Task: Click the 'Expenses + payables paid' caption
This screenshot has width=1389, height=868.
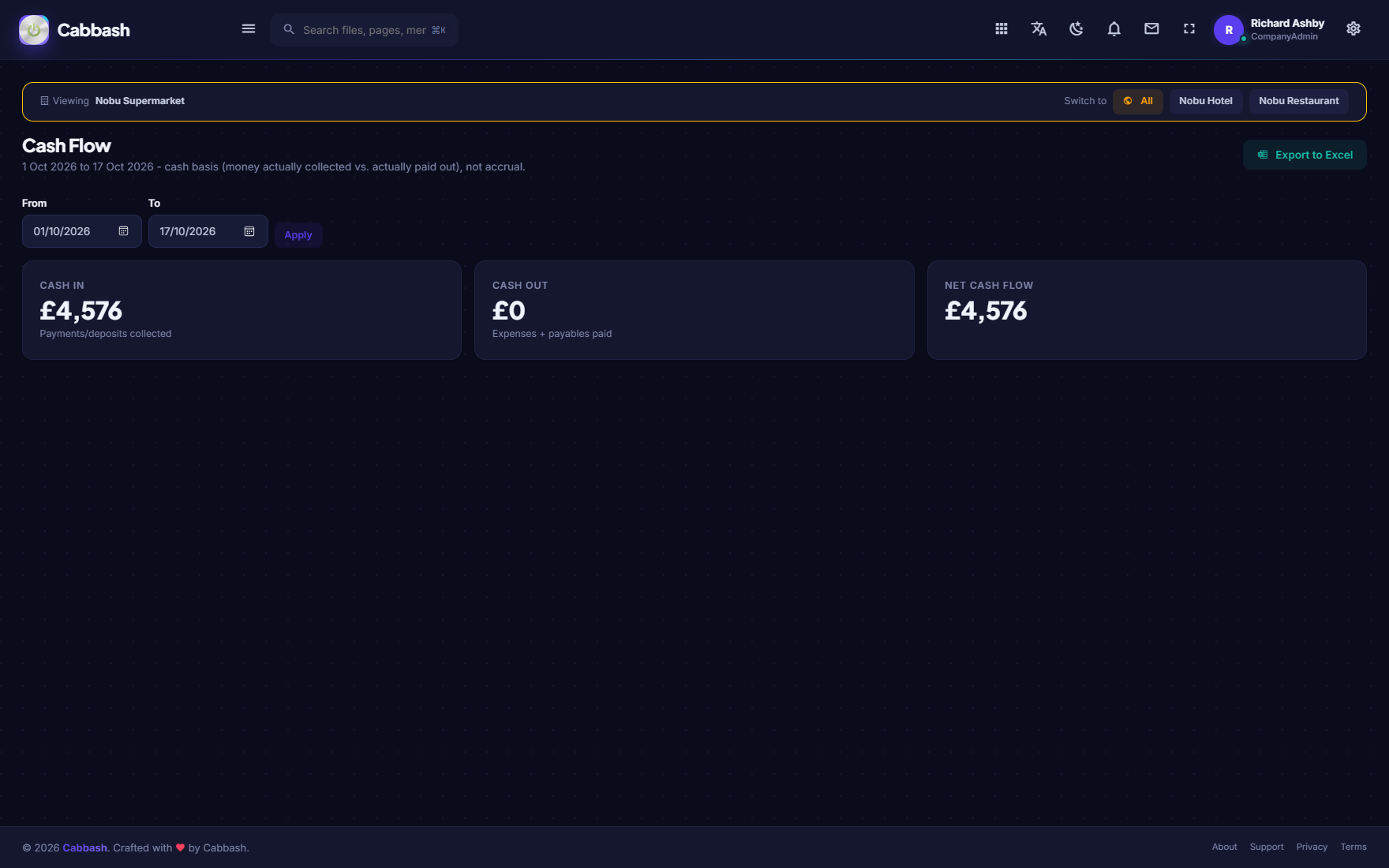Action: [x=552, y=334]
